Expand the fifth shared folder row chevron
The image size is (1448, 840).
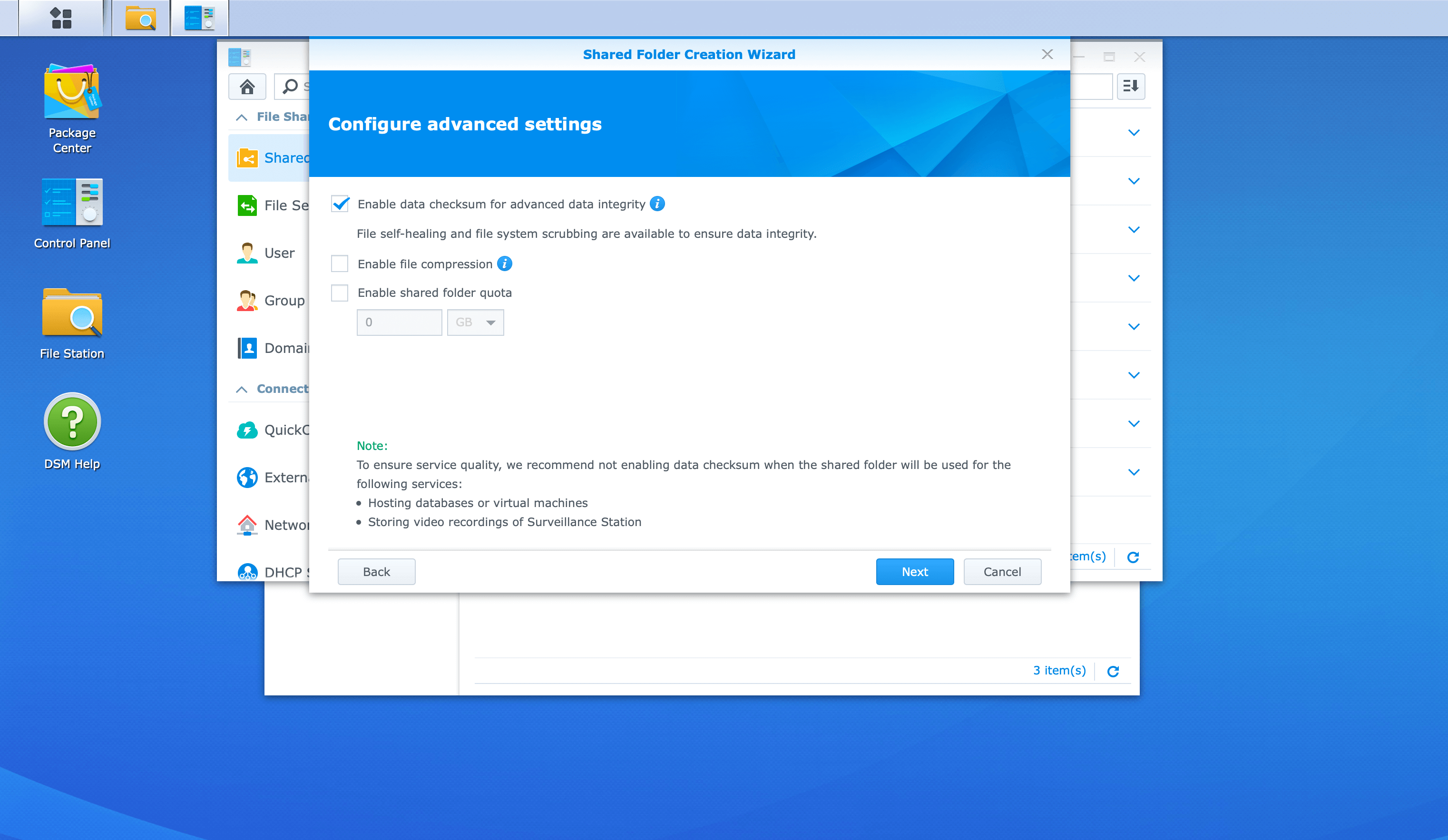(1134, 326)
